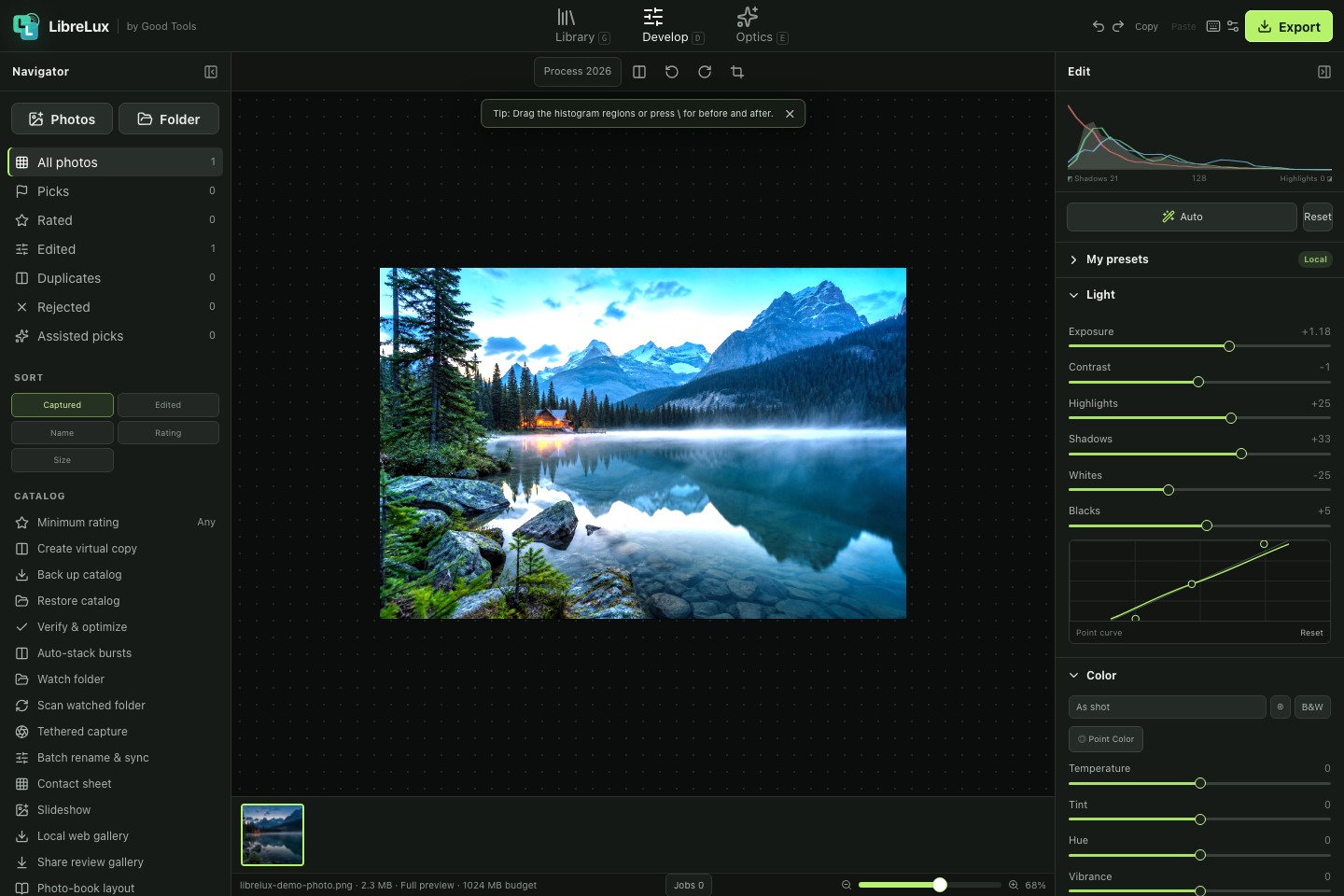This screenshot has height=896, width=1344.
Task: Sort photos by Name
Action: click(63, 433)
